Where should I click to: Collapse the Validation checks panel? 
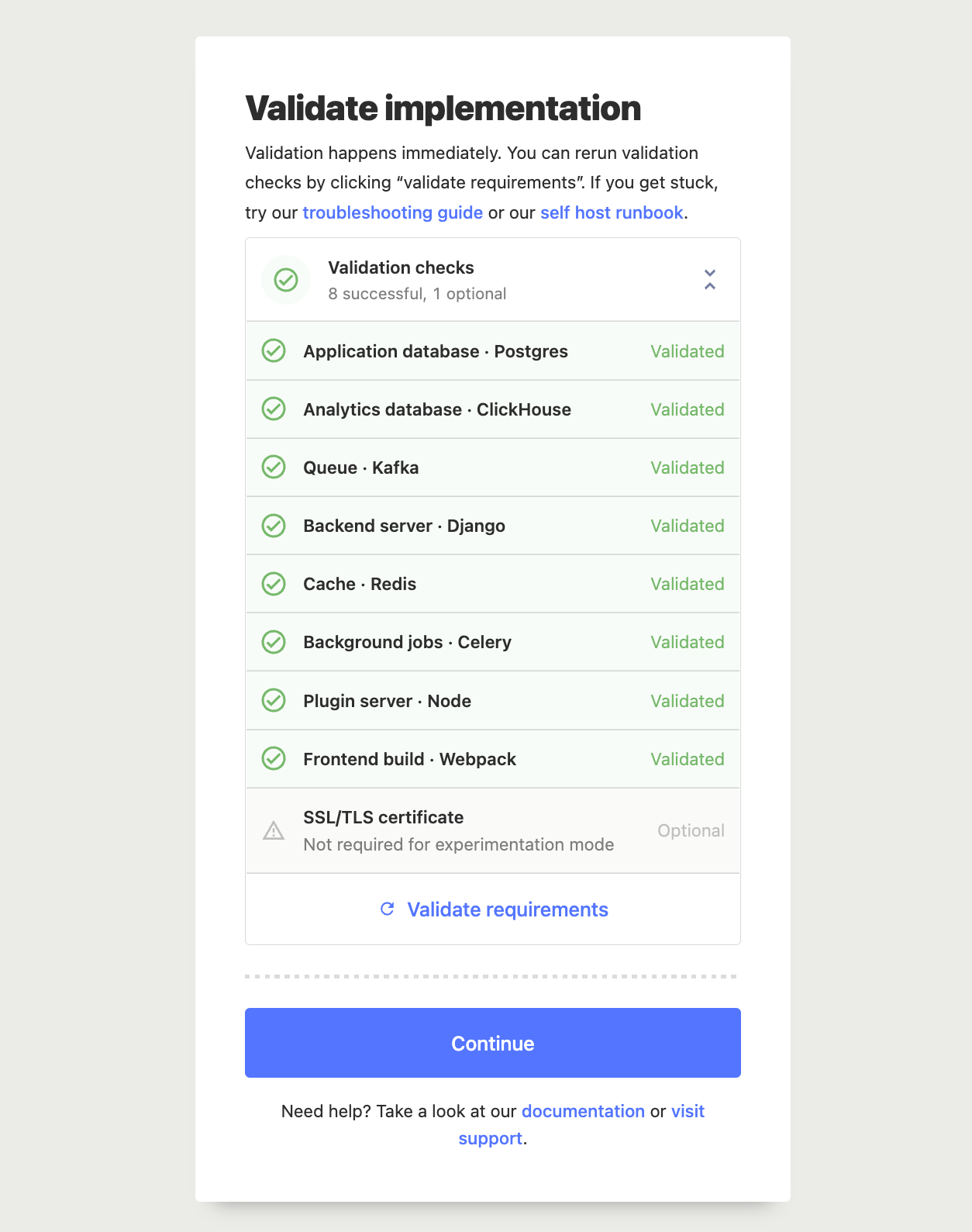click(709, 280)
